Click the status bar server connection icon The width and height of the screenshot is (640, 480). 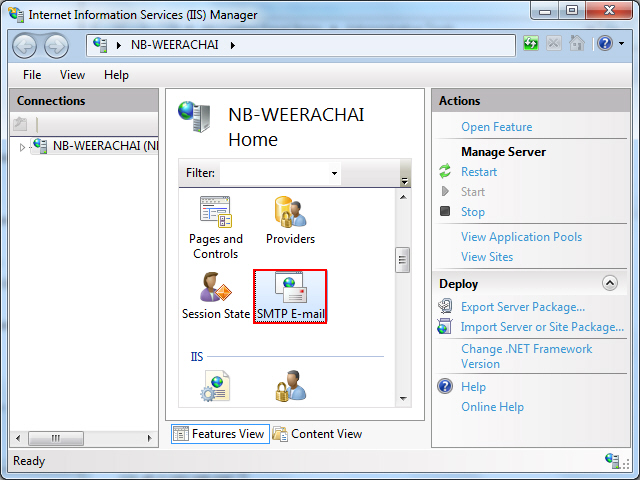point(612,460)
